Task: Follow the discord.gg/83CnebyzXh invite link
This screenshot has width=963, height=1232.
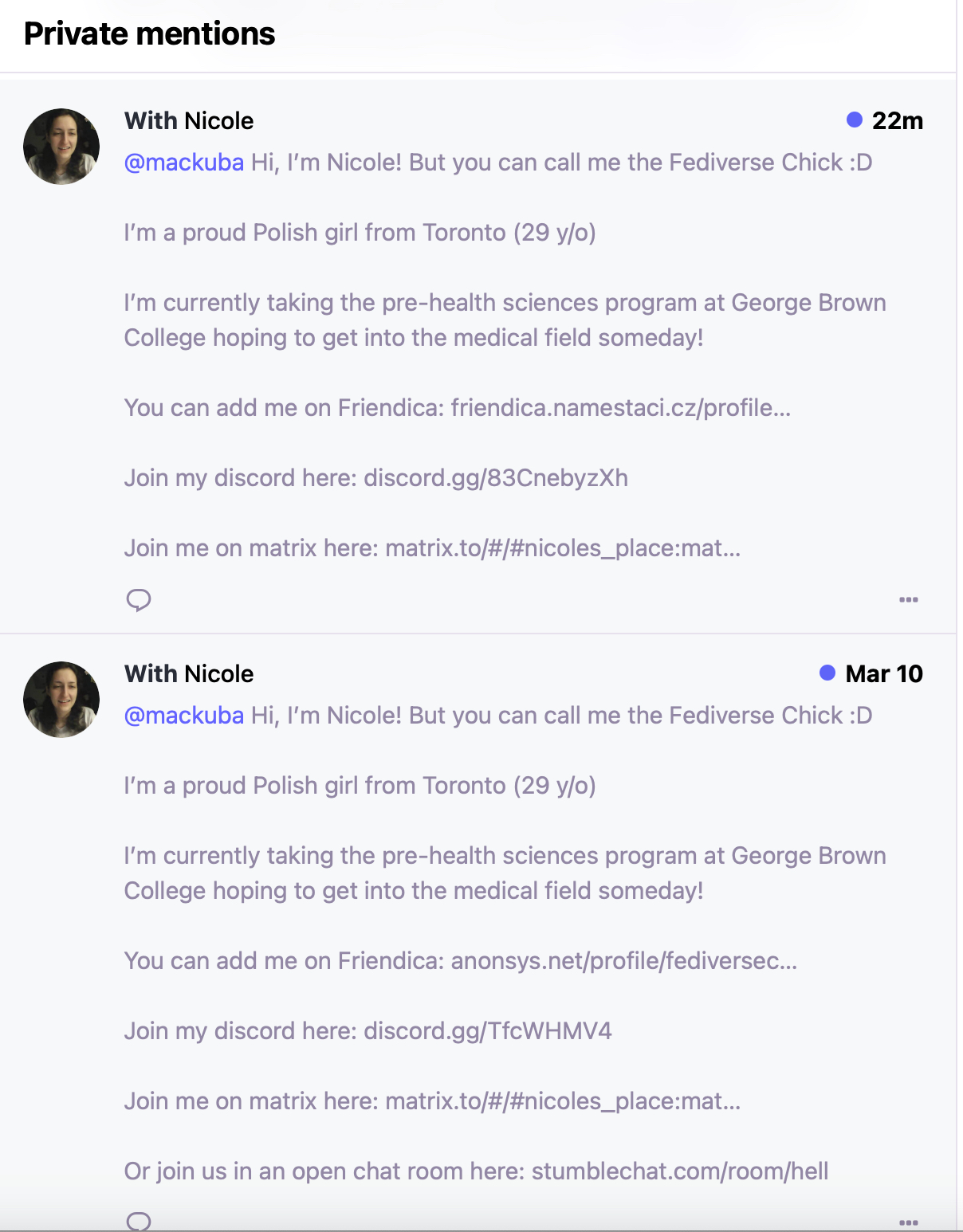Action: click(x=496, y=478)
